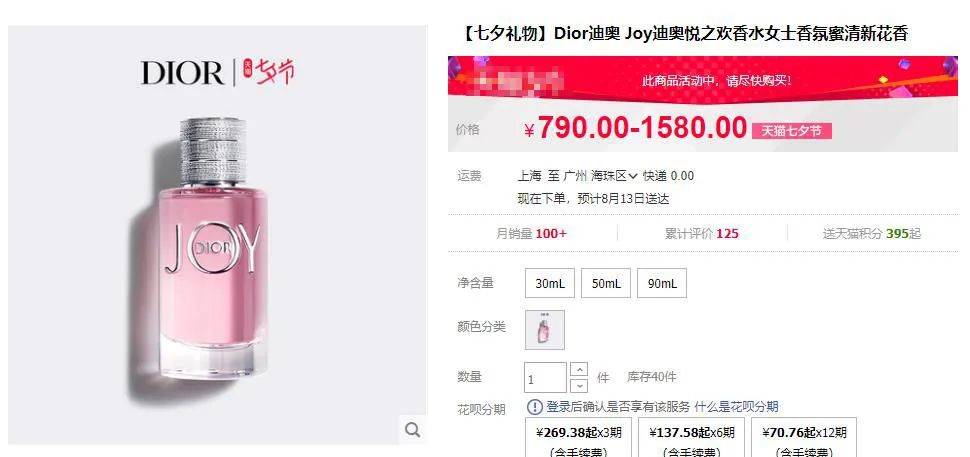Select the ¥70.76 x12期 installment option
970x457 pixels.
tap(804, 437)
